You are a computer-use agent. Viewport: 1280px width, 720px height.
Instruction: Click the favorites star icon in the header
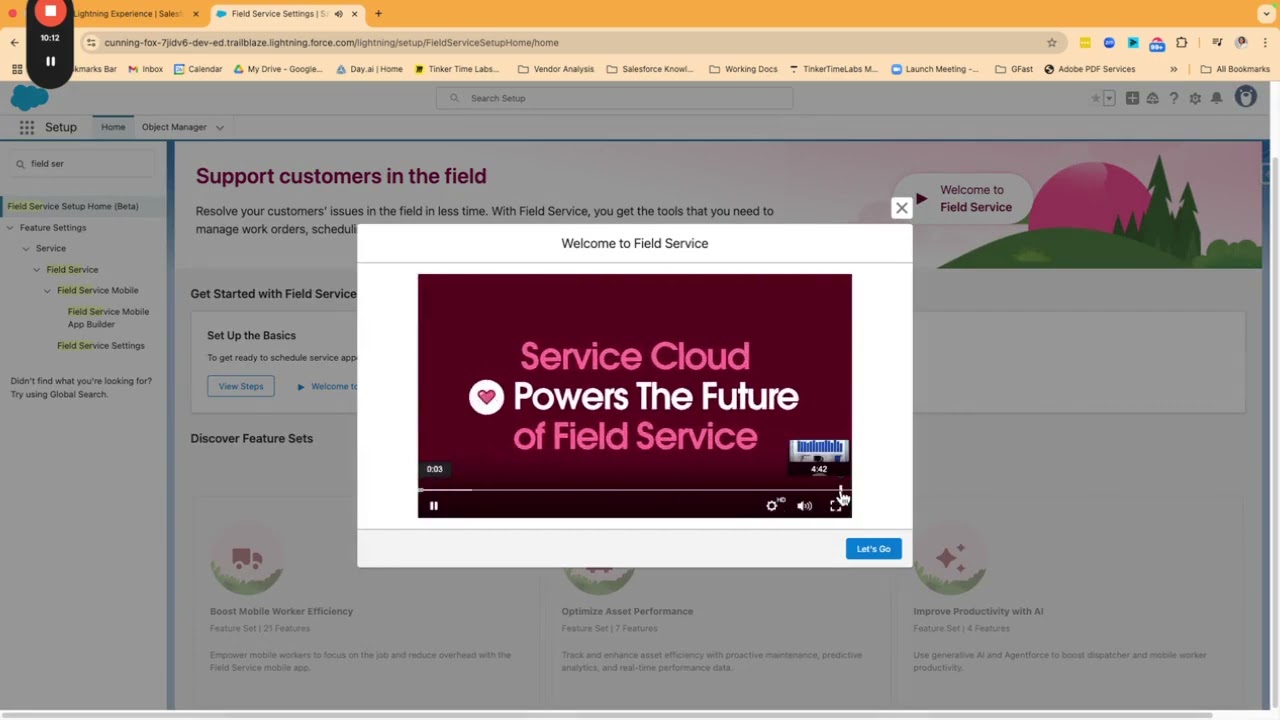point(1095,98)
